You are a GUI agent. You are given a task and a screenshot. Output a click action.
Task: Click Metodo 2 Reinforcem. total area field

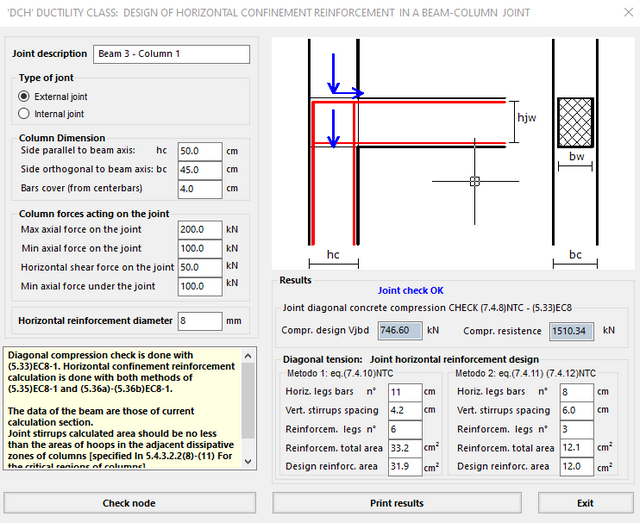577,448
